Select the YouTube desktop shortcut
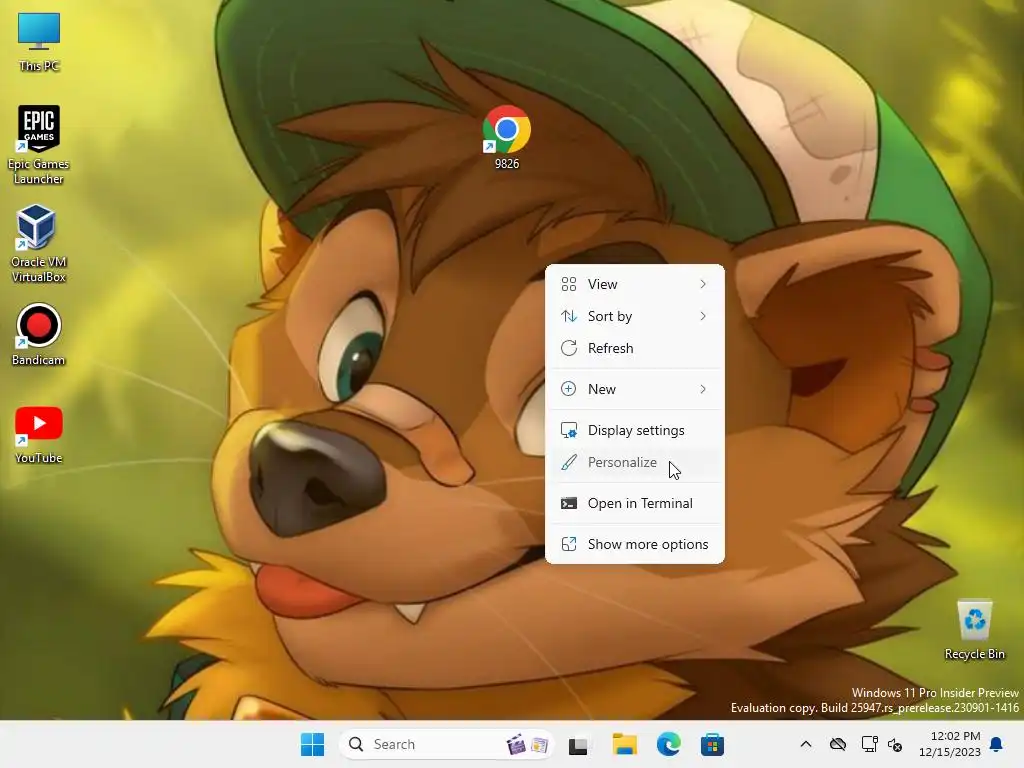The height and width of the screenshot is (768, 1024). point(39,434)
